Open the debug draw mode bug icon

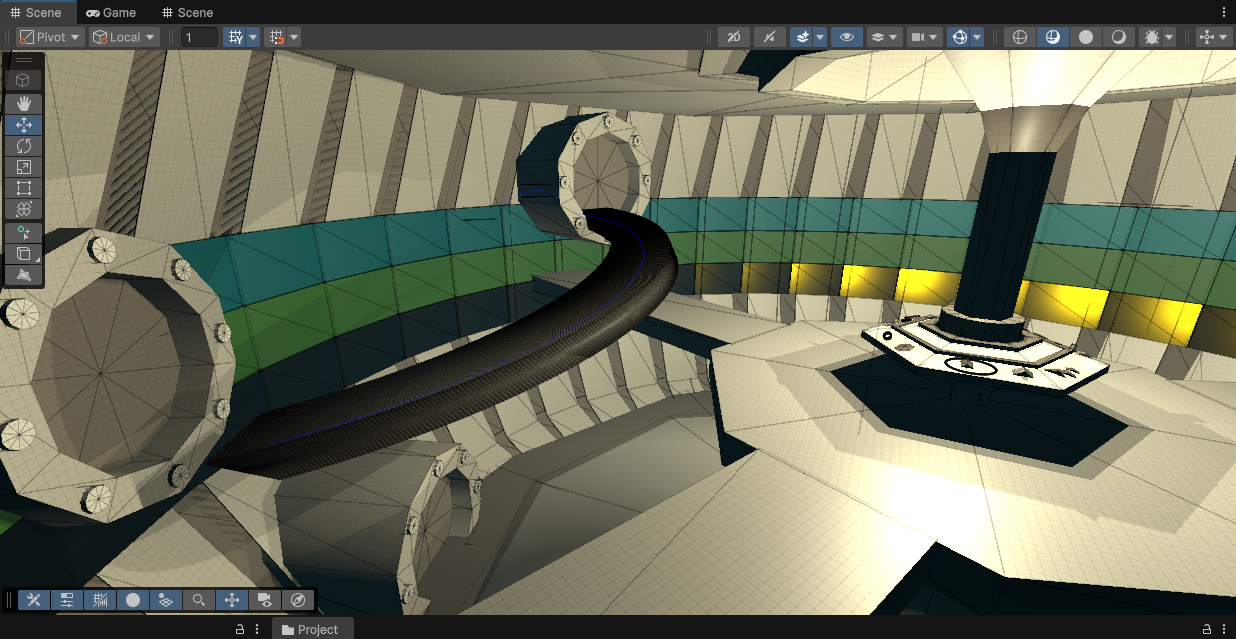(1152, 37)
